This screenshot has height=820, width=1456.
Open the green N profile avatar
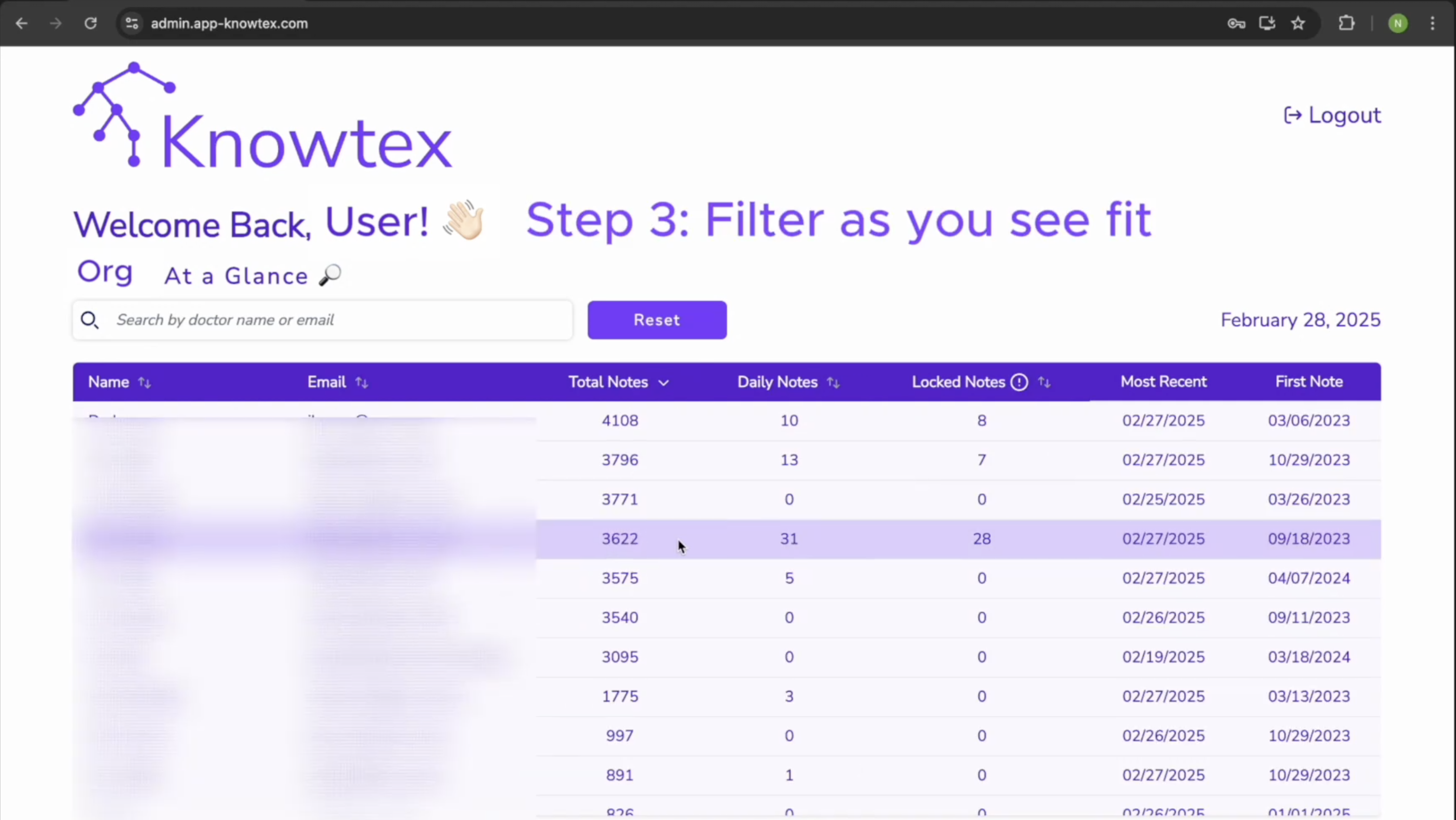point(1398,23)
